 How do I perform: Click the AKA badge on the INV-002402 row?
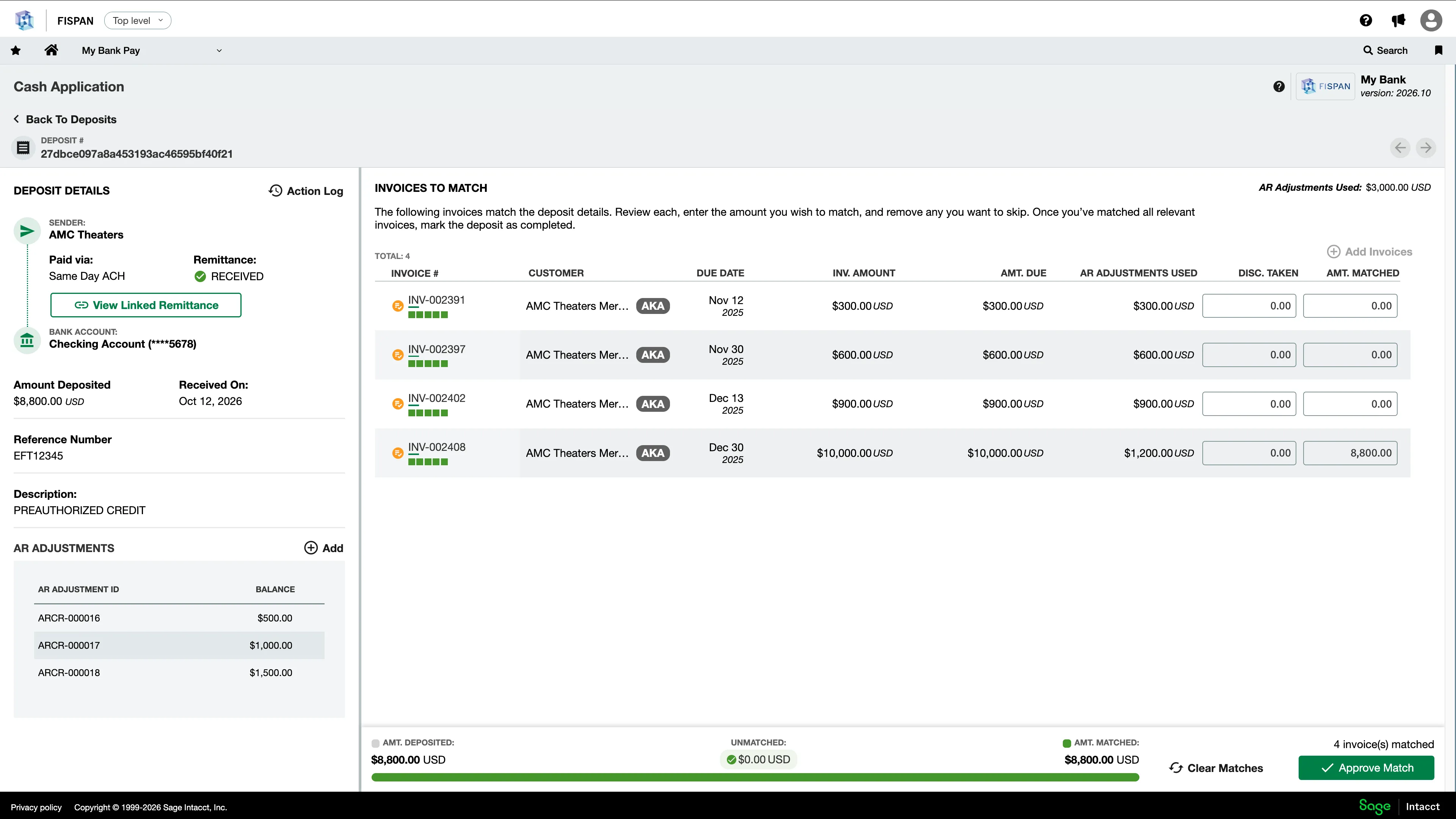pyautogui.click(x=653, y=404)
